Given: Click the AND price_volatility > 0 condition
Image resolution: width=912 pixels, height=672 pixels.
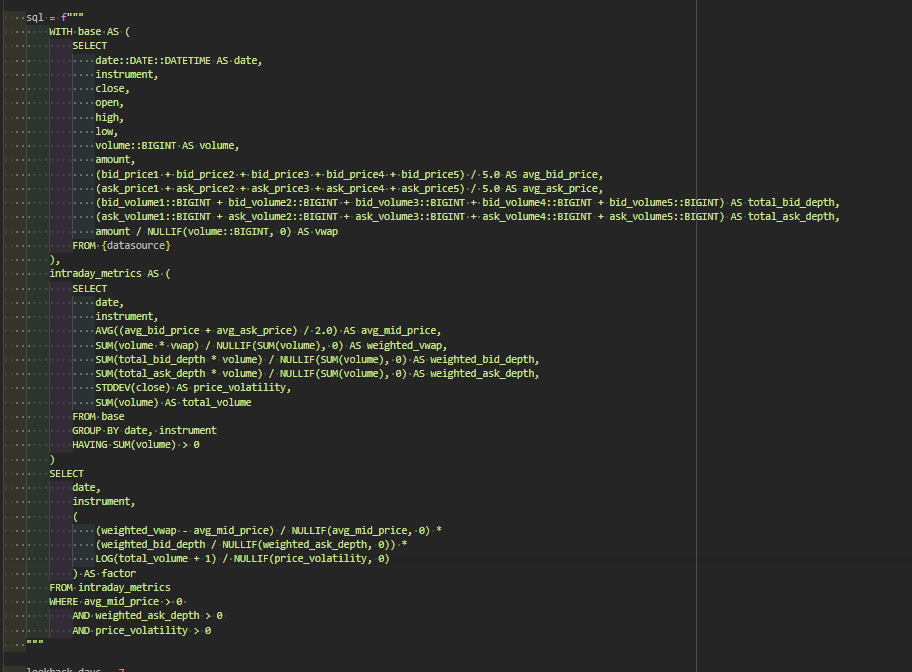Looking at the screenshot, I should coord(141,631).
